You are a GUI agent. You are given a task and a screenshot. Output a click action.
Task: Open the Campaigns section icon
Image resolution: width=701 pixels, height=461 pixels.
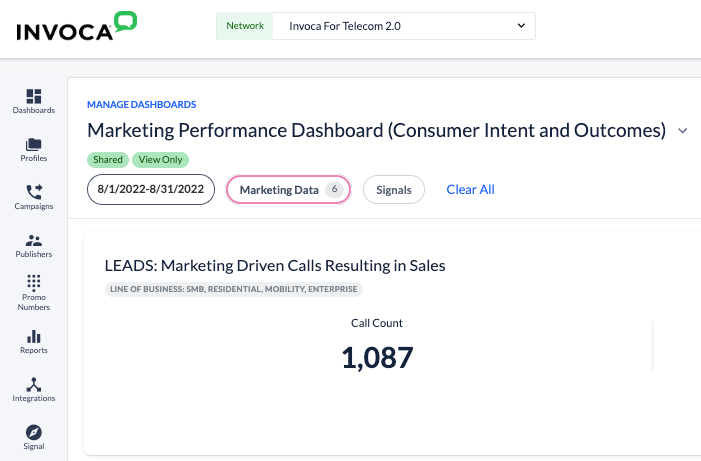pyautogui.click(x=33, y=192)
